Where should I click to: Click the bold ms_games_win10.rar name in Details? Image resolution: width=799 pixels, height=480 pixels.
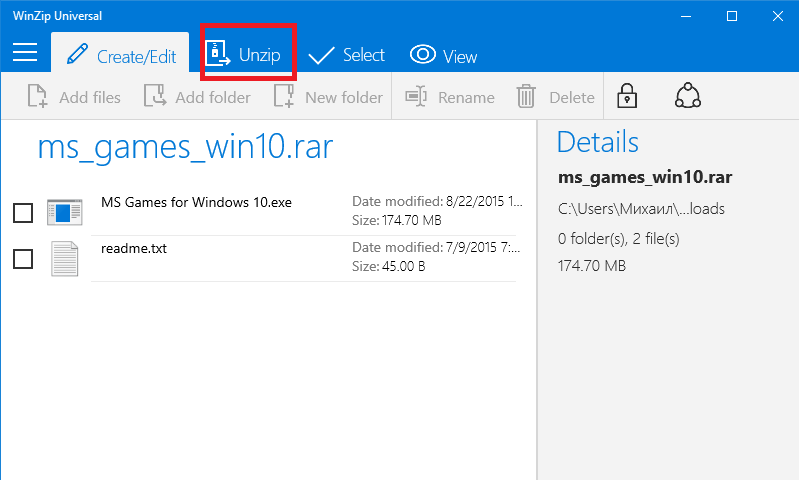[645, 177]
